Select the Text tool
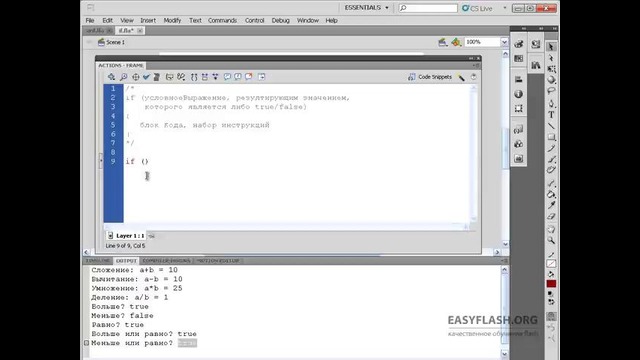 tap(551, 115)
